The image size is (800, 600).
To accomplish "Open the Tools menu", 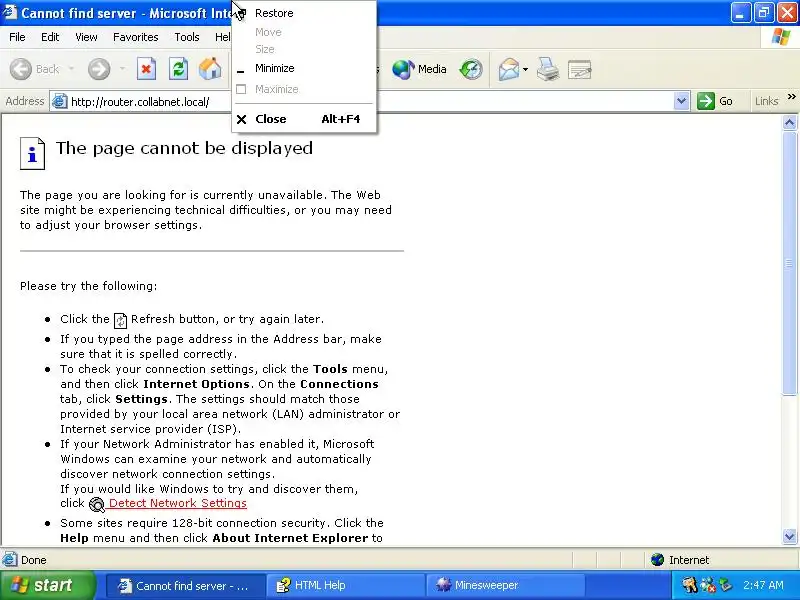I will [187, 37].
